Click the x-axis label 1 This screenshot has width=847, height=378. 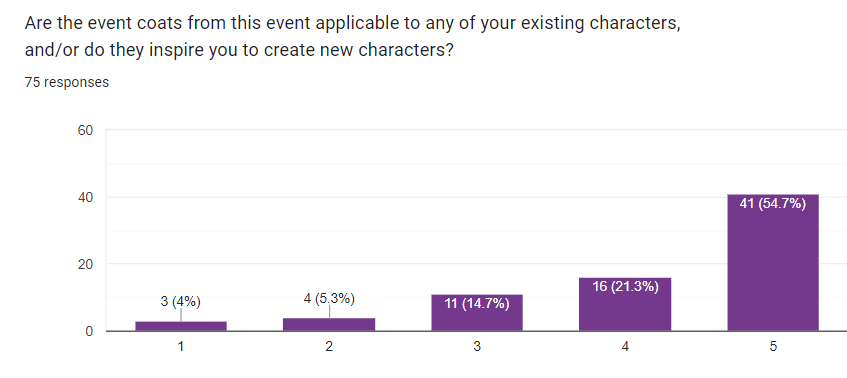[x=181, y=347]
